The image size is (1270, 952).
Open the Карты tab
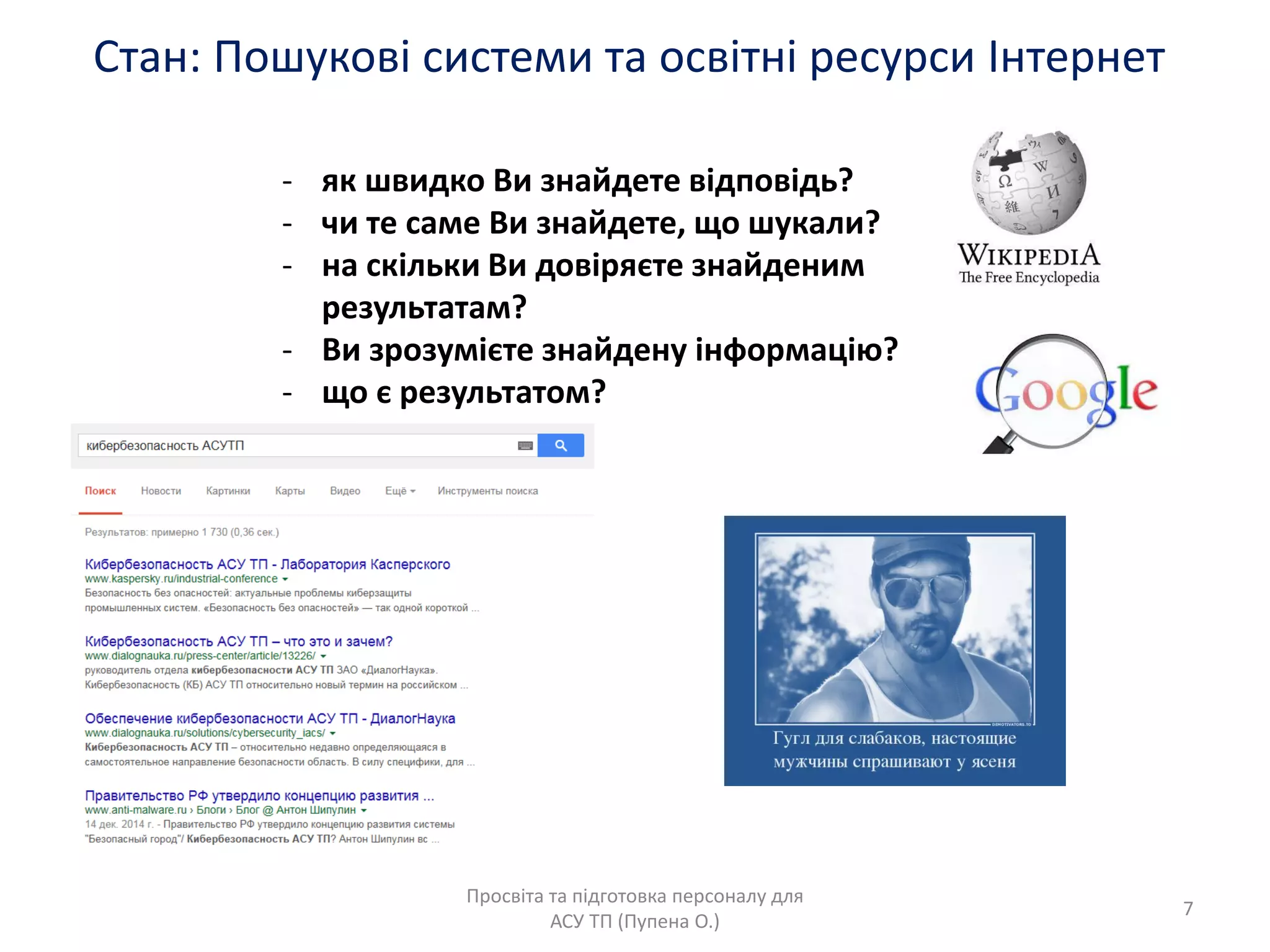click(290, 491)
